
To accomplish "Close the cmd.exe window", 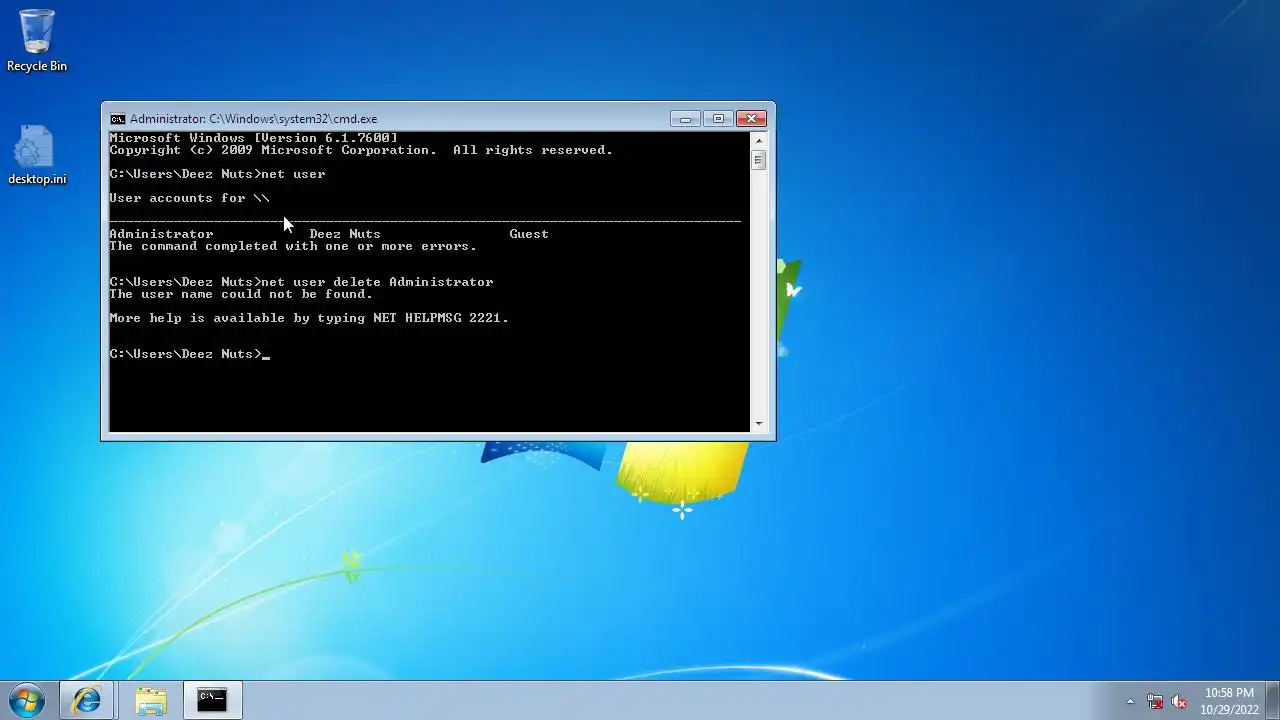I will point(751,119).
